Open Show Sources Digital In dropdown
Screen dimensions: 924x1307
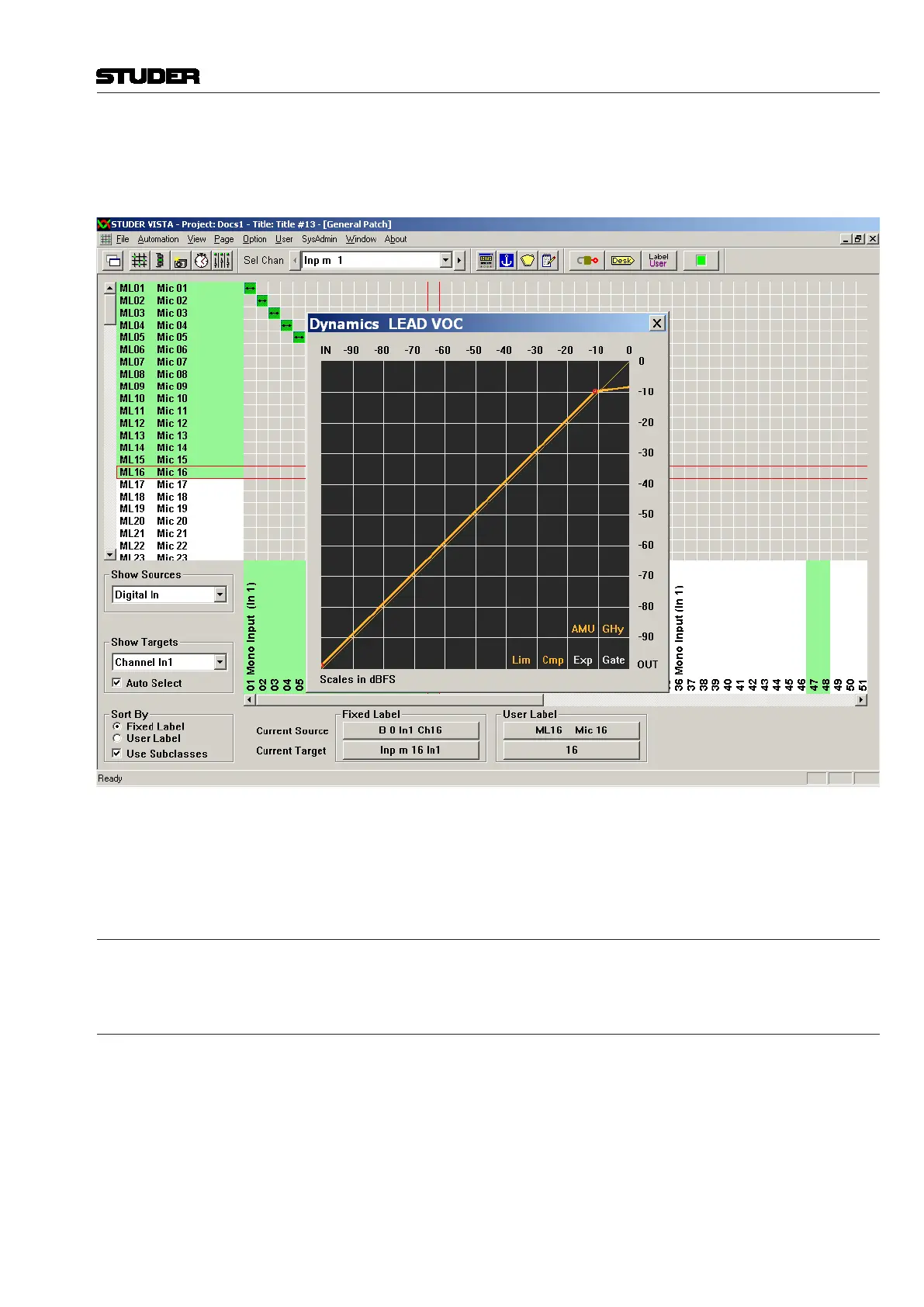tap(220, 595)
